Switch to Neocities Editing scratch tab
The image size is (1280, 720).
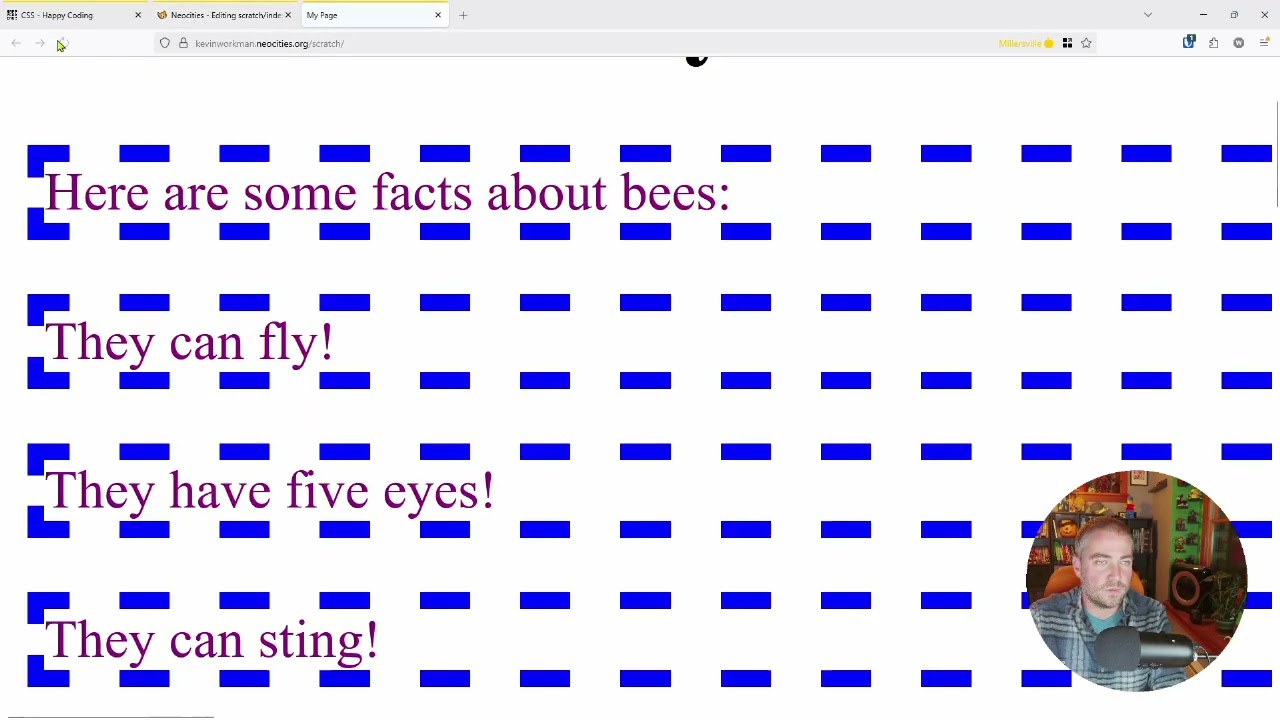point(224,15)
